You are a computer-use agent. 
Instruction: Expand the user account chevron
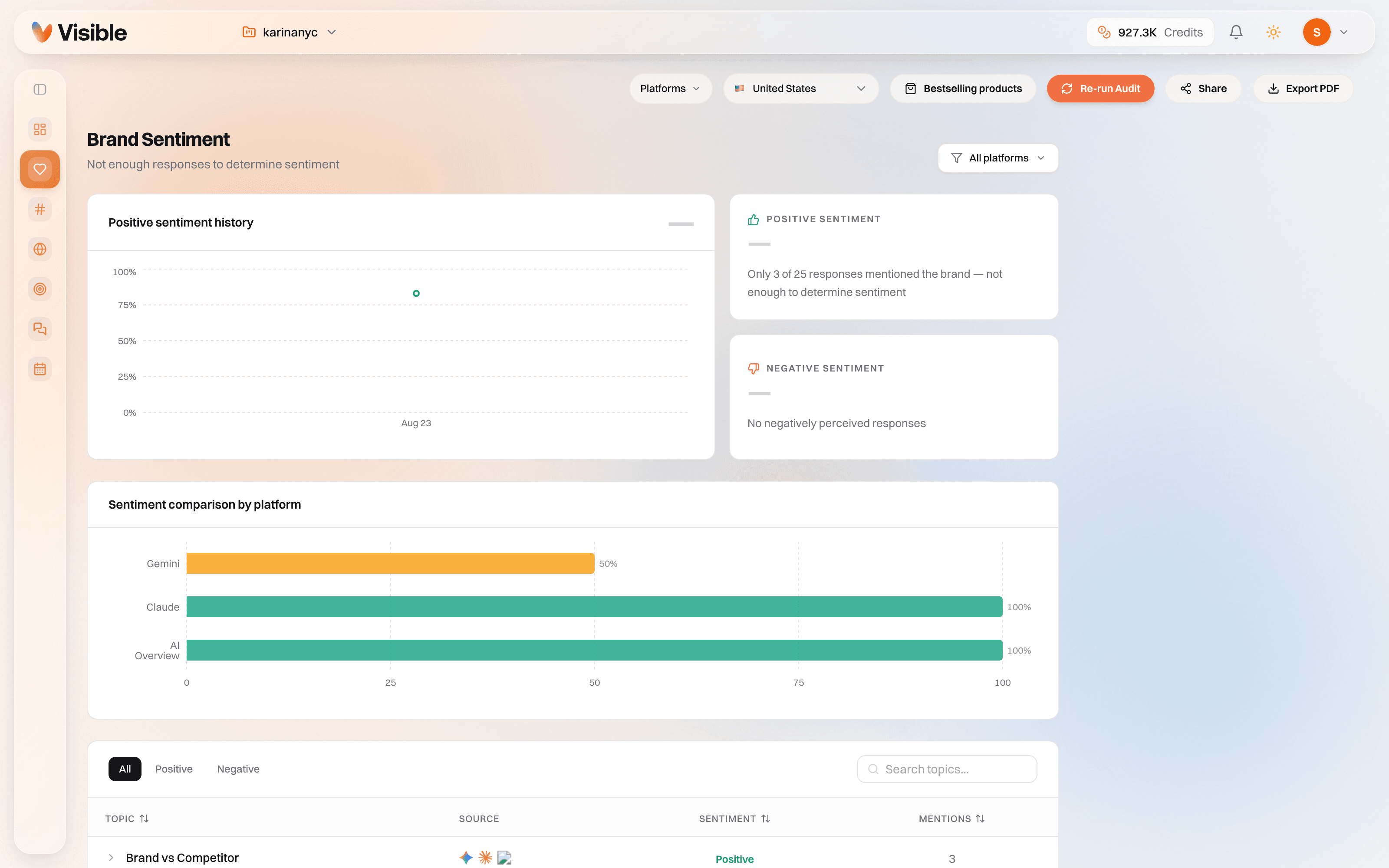(x=1344, y=32)
